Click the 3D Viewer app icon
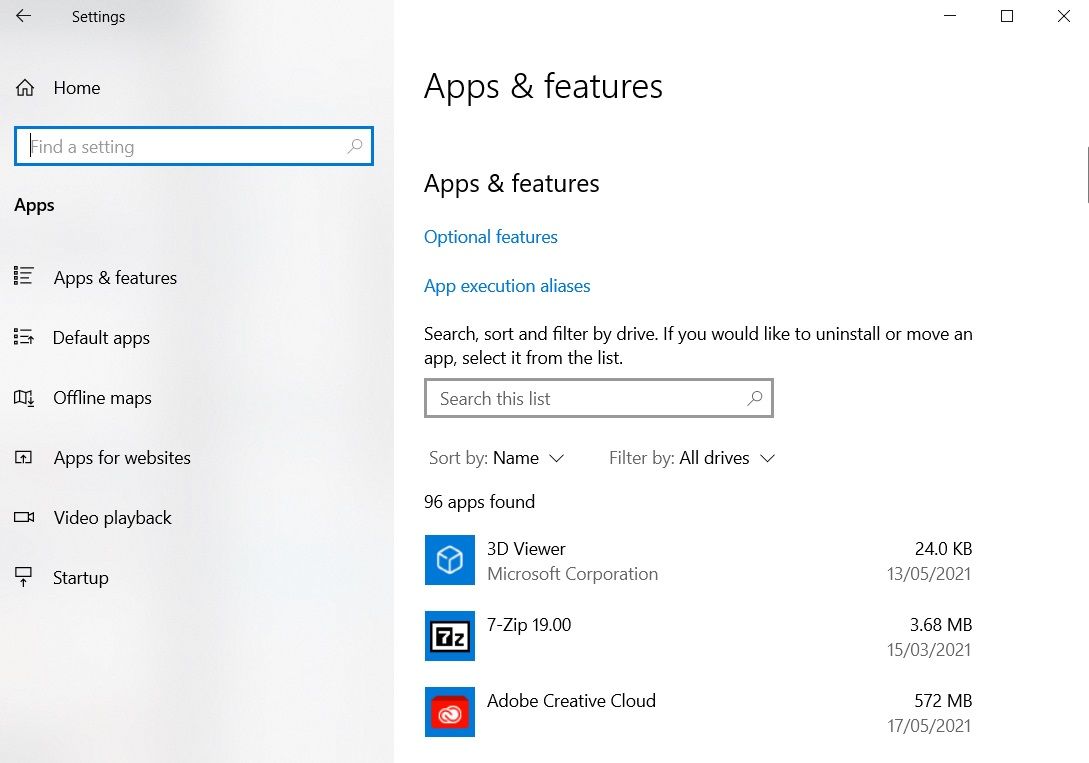The image size is (1089, 763). click(450, 560)
